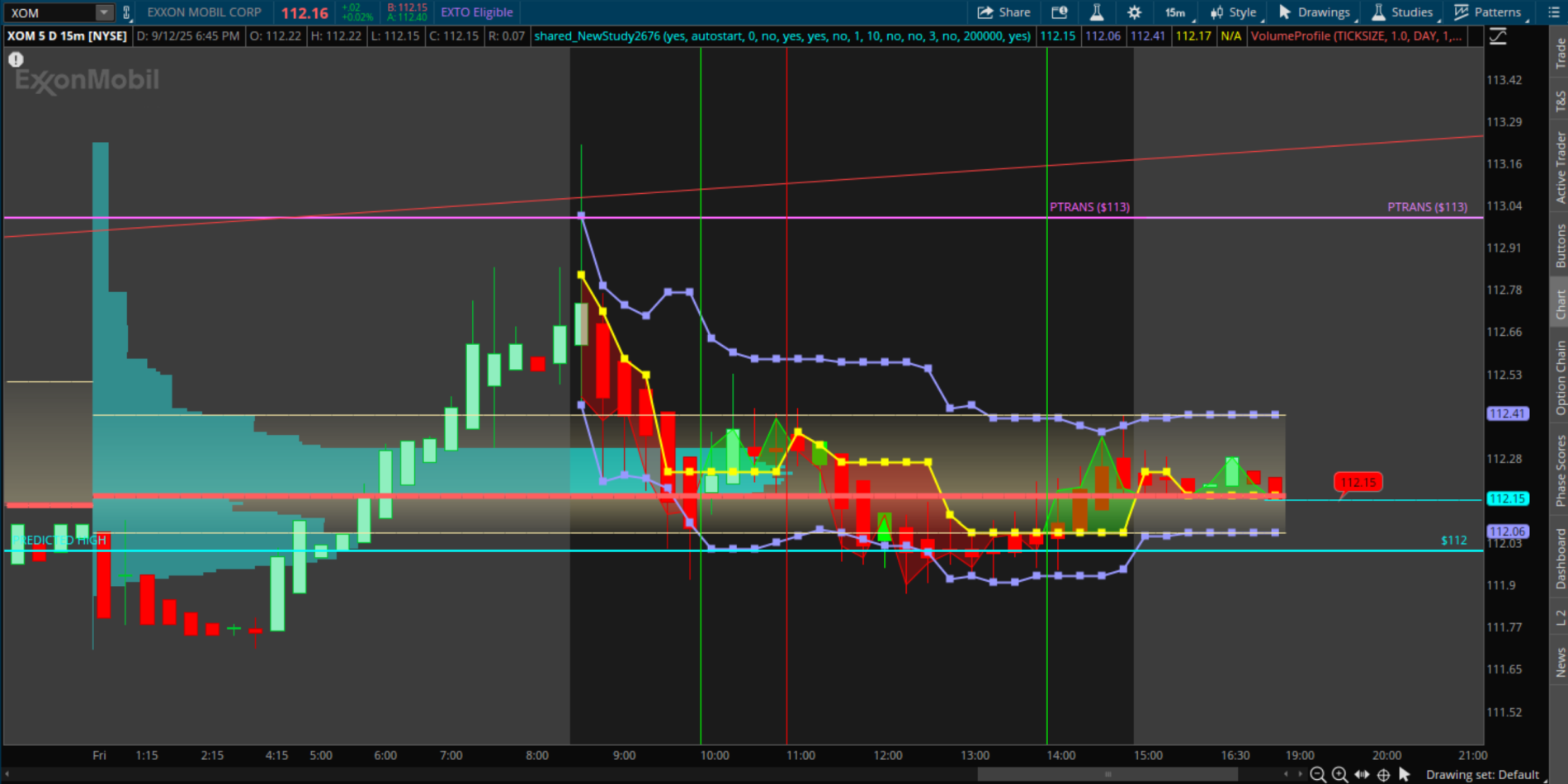Open the Edit Studies flask icon
The image size is (1568, 784).
[x=1097, y=12]
